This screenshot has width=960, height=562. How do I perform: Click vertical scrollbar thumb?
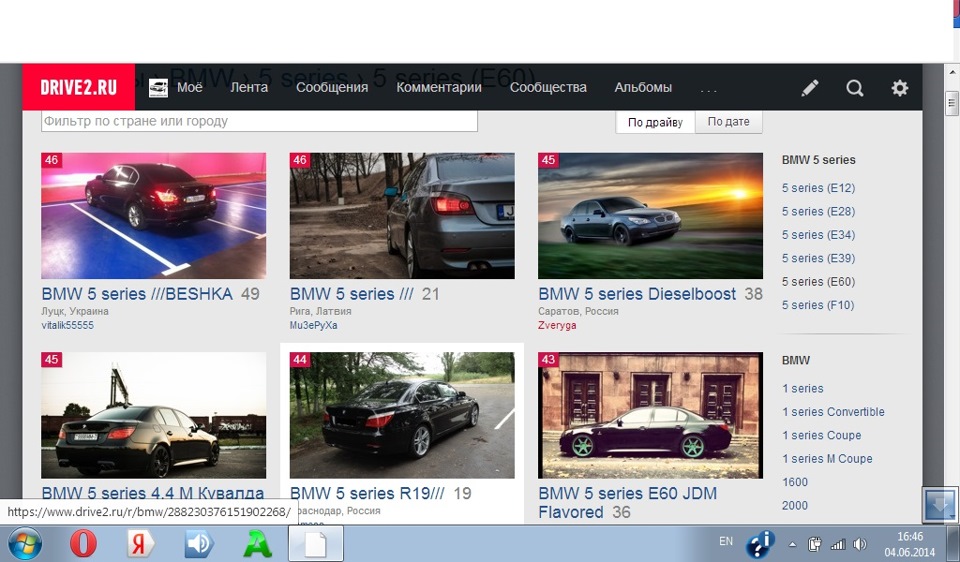pos(952,103)
